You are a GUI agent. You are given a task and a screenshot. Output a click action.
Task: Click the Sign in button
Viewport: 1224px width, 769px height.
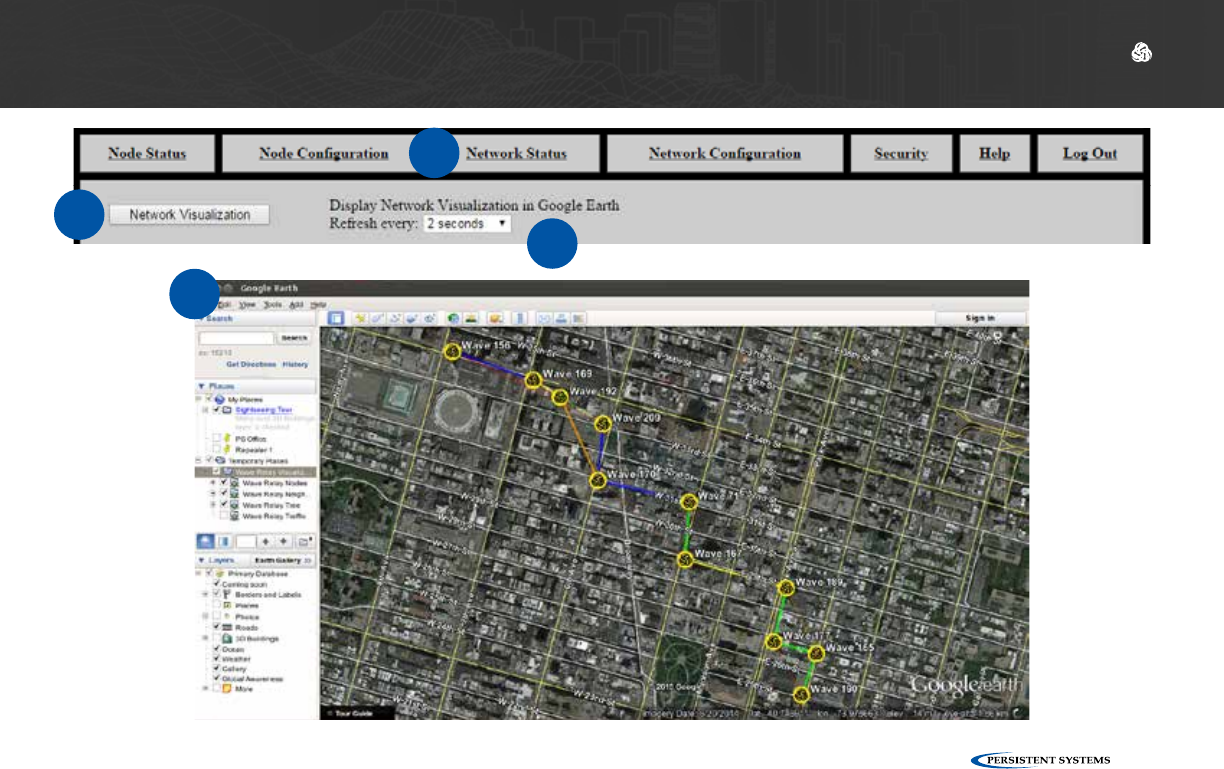click(x=980, y=318)
